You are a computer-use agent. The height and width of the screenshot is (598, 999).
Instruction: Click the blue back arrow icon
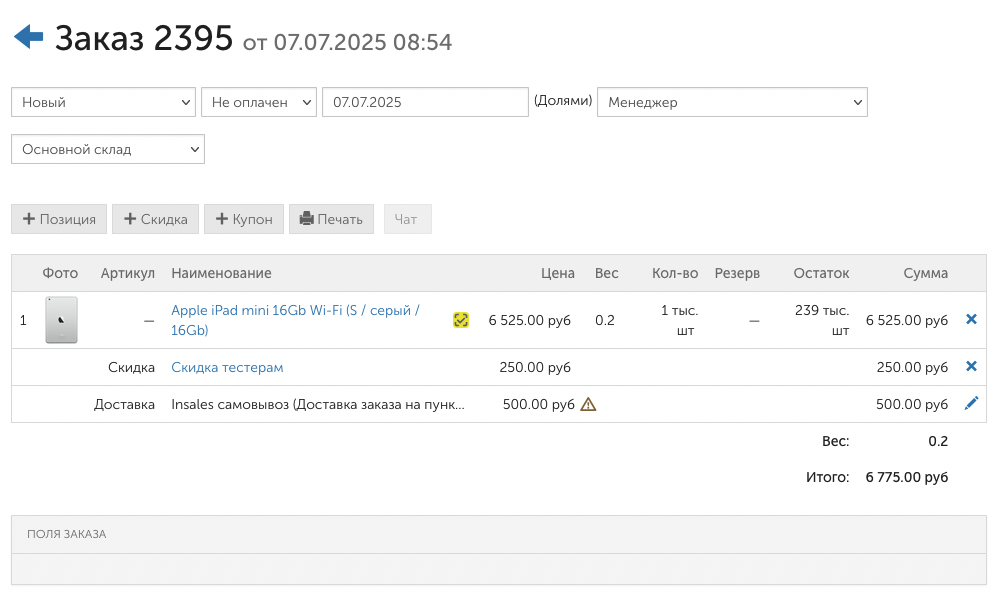28,38
